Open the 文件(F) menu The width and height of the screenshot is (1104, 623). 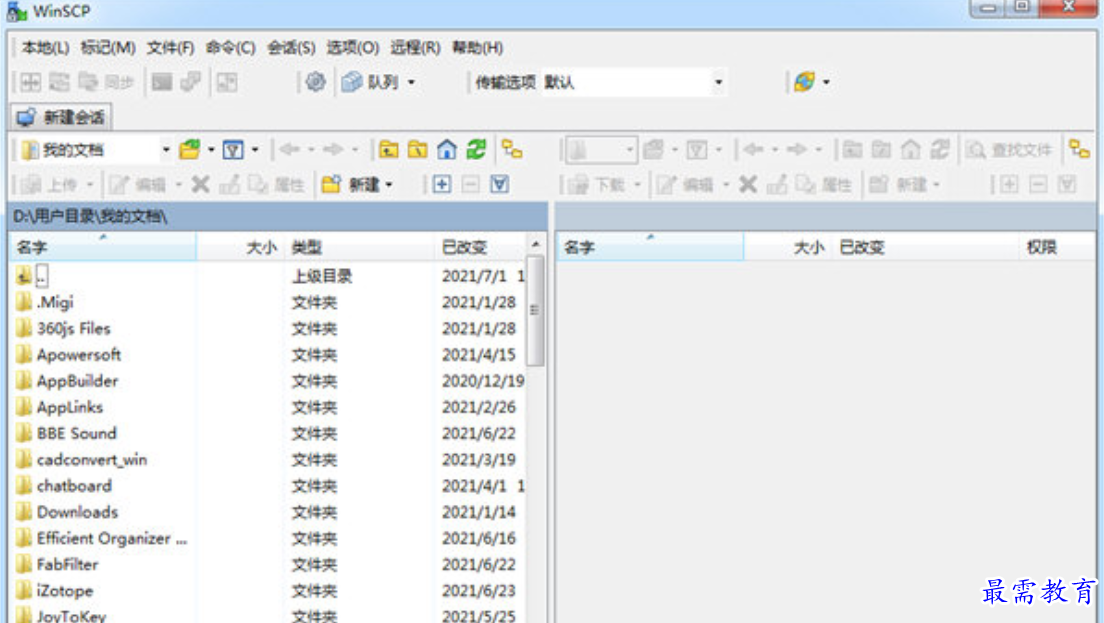coord(170,48)
